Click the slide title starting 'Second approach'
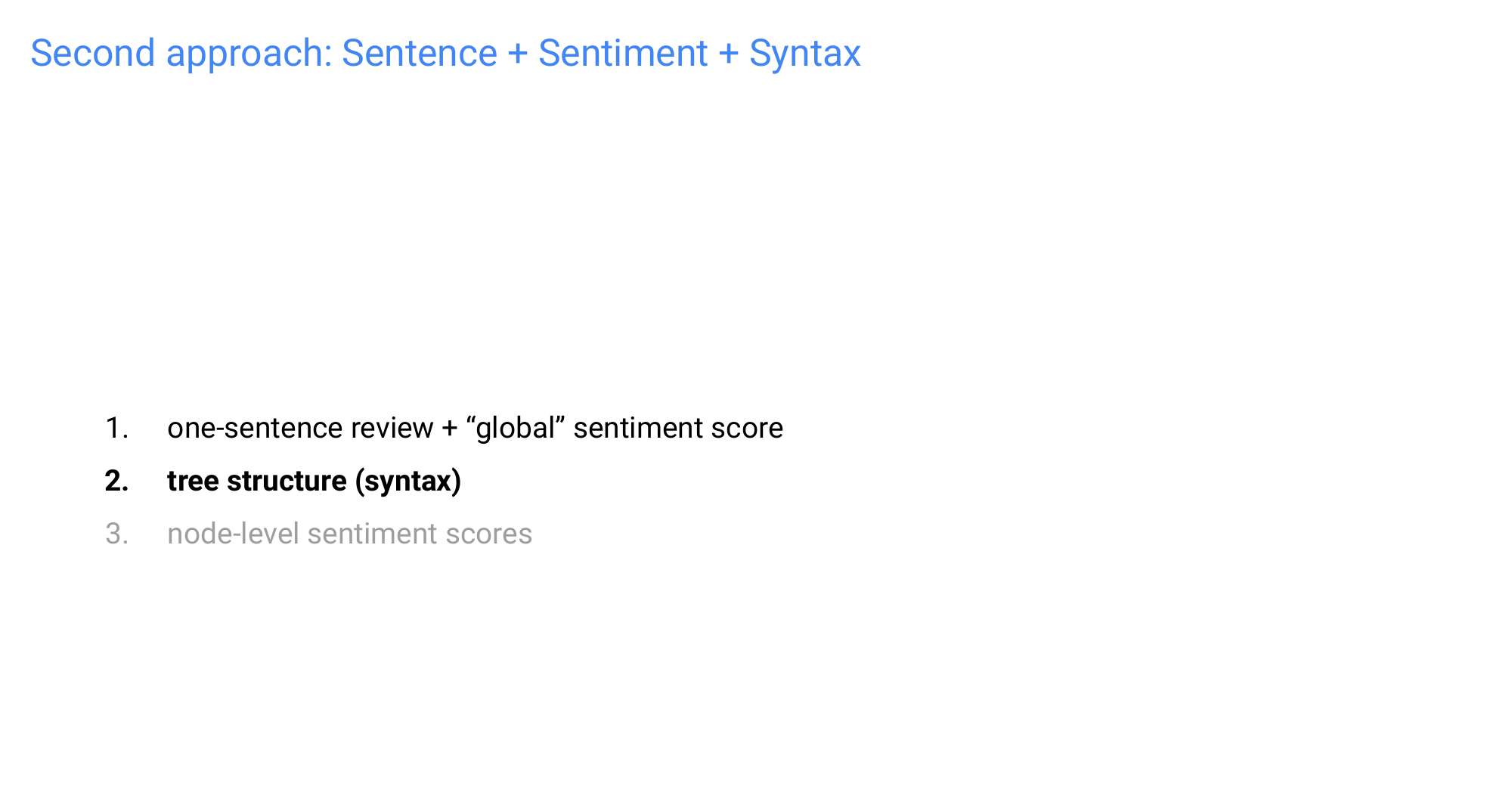This screenshot has height=799, width=1512. point(445,54)
